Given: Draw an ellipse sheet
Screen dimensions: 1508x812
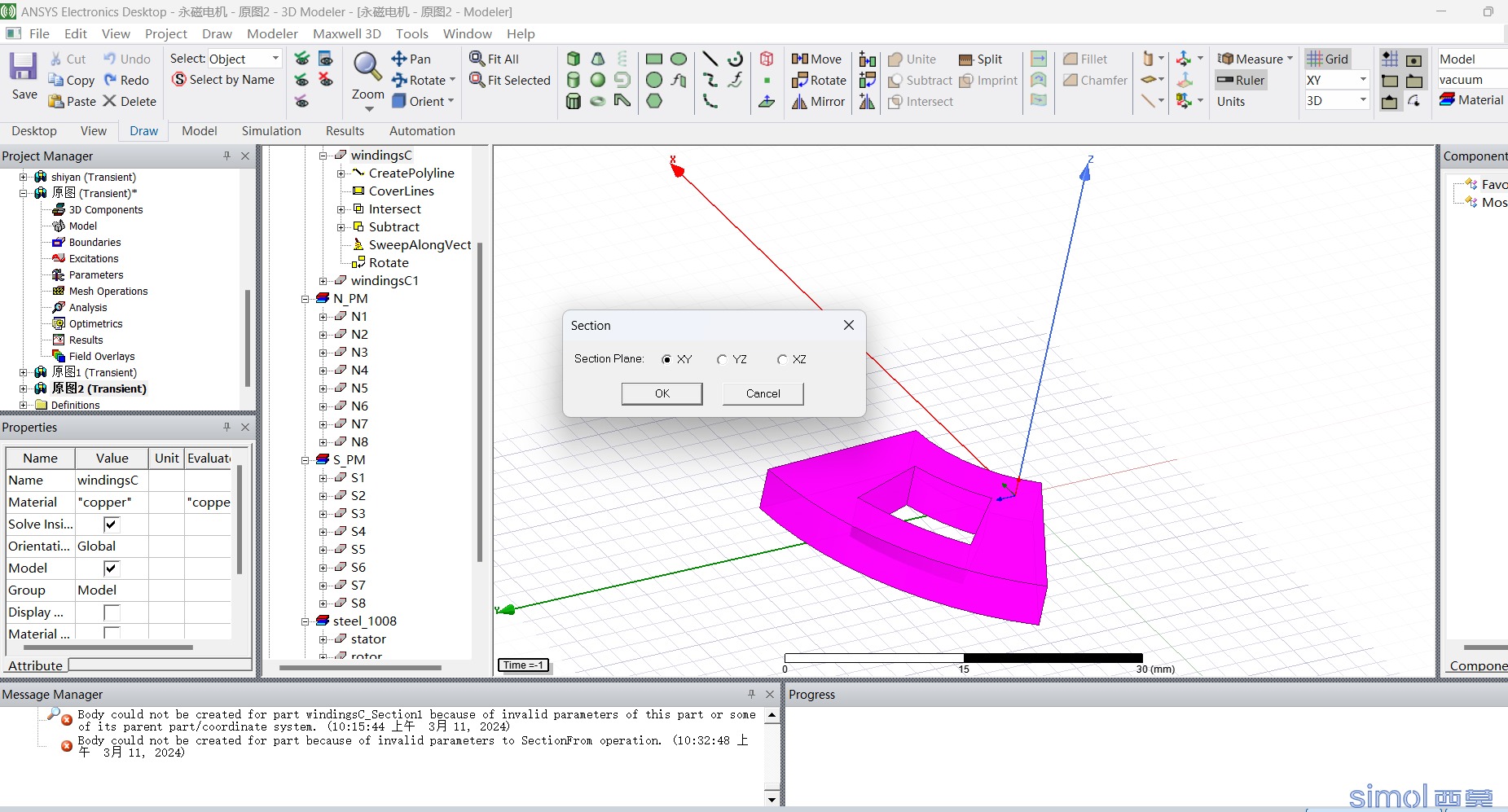Looking at the screenshot, I should [x=679, y=59].
